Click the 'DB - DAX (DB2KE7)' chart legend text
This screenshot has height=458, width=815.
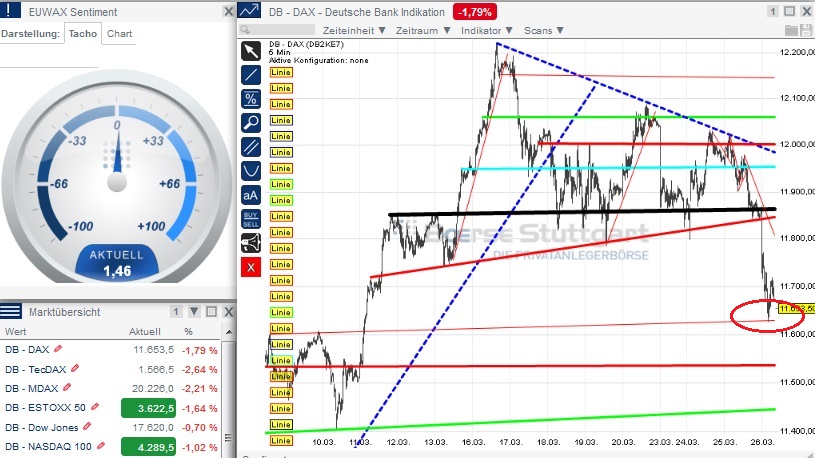(306, 44)
